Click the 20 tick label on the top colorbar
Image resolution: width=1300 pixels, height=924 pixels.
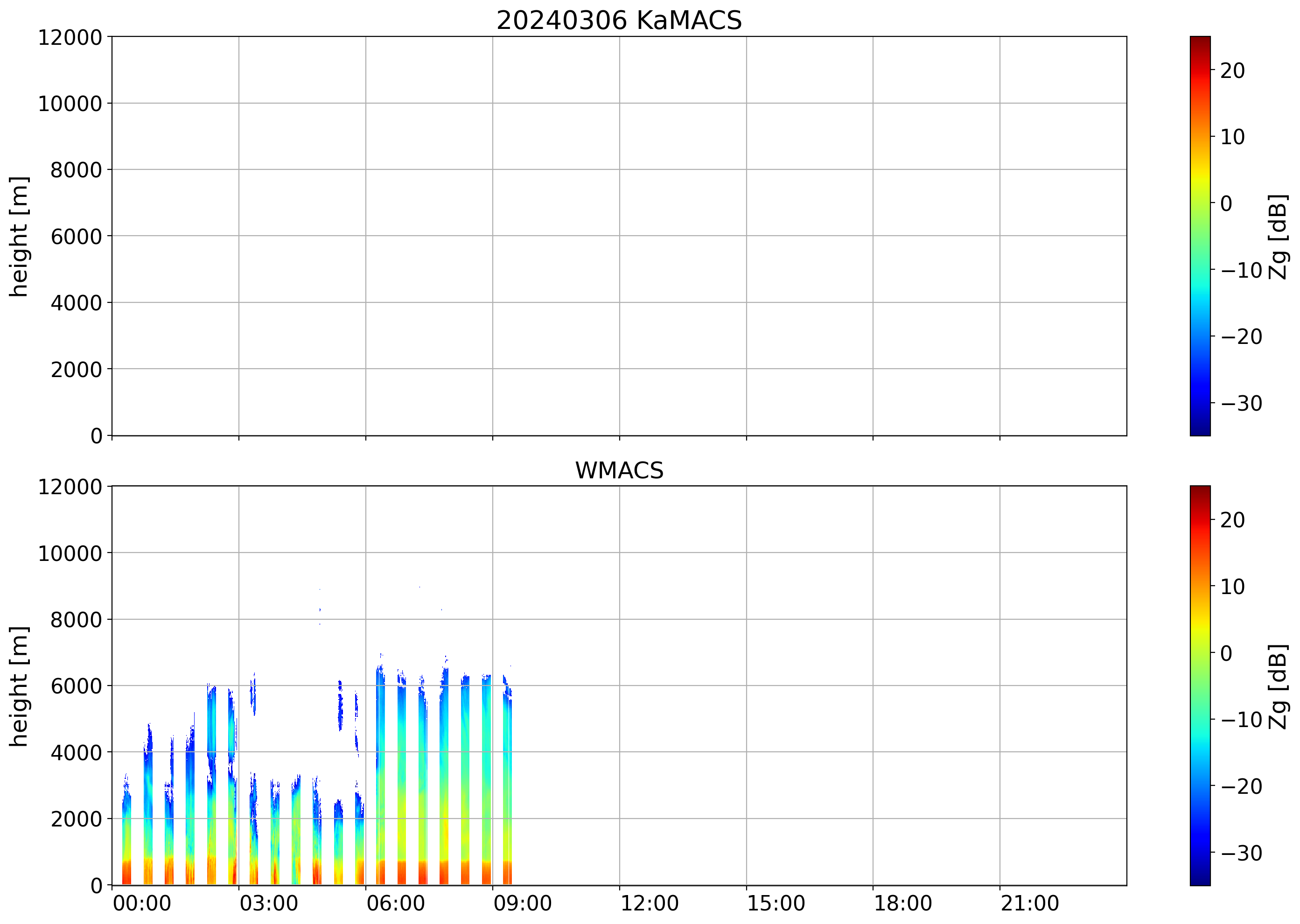(1232, 70)
